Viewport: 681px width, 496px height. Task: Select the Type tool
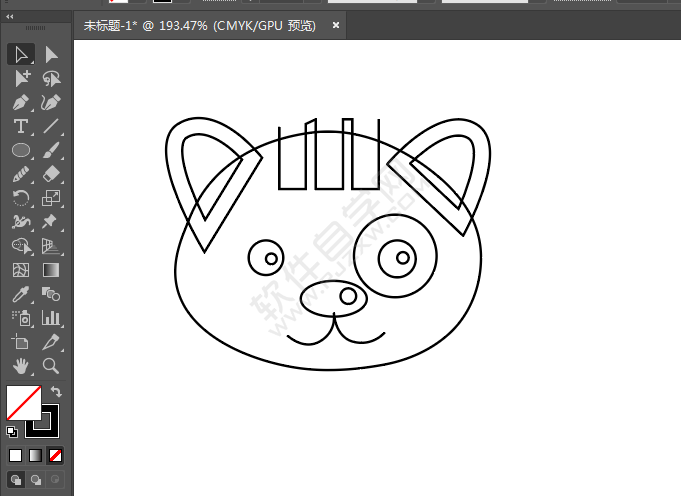pos(21,126)
